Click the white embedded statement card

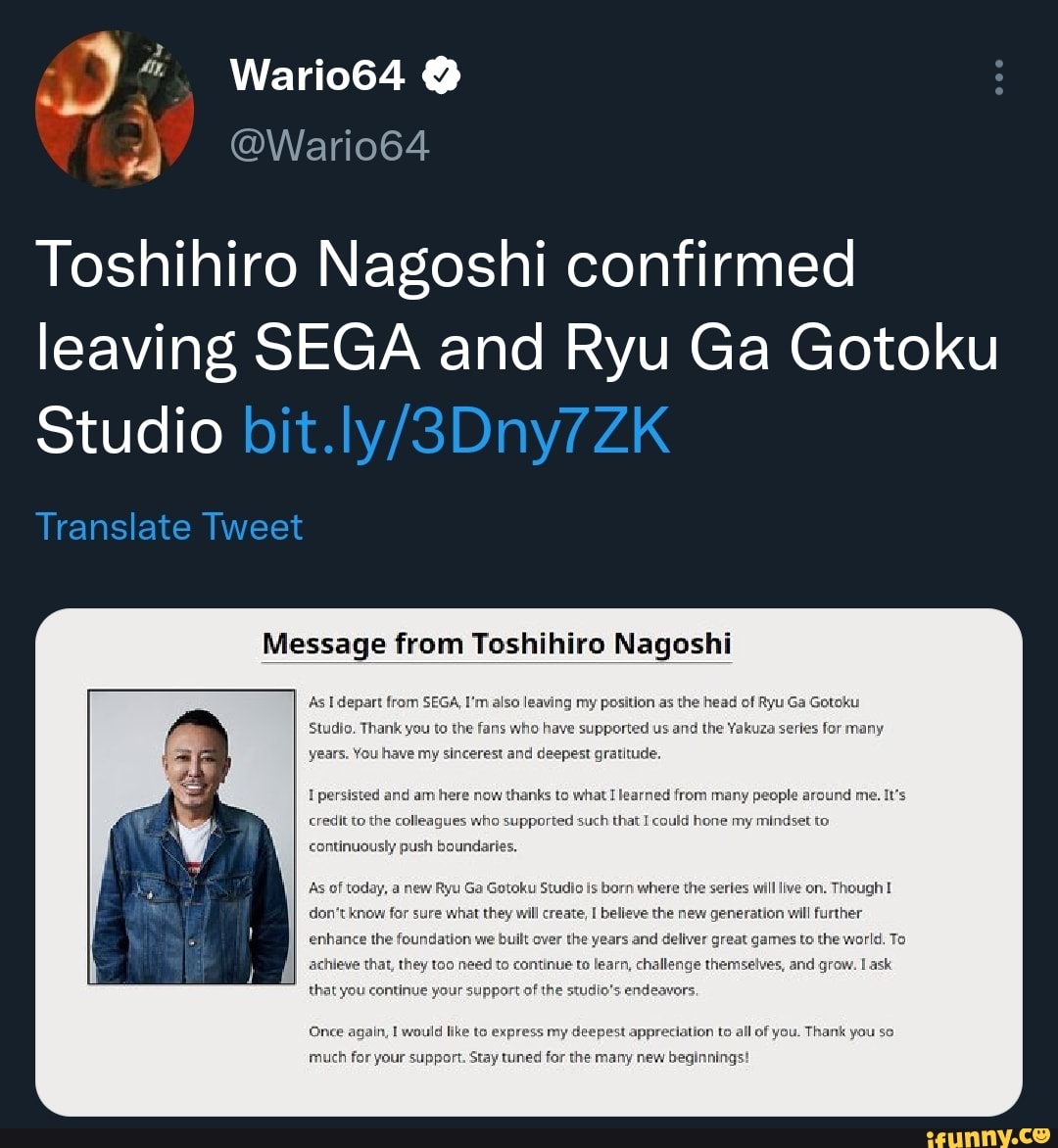click(529, 862)
